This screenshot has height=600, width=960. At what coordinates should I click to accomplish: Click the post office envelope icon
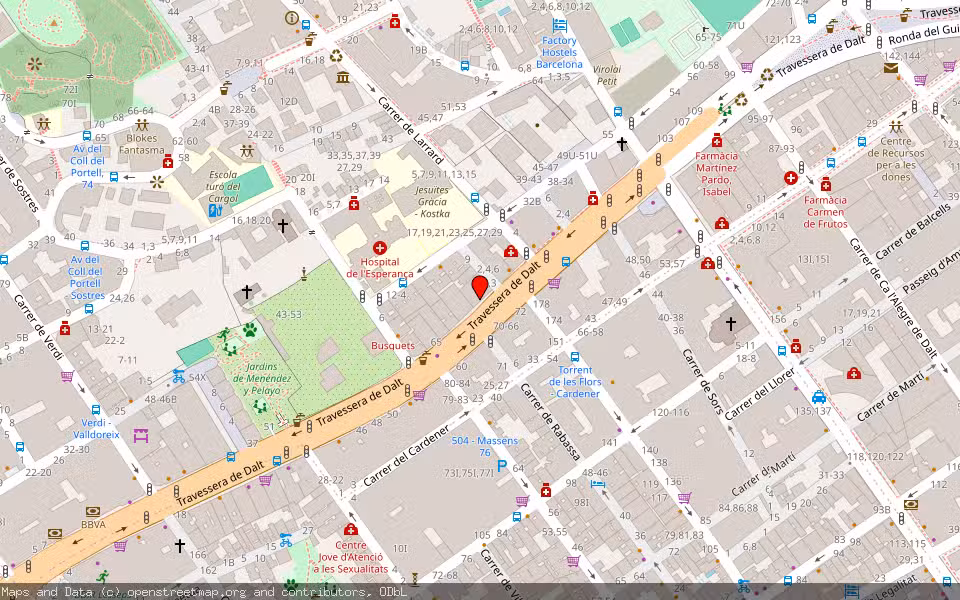click(891, 68)
